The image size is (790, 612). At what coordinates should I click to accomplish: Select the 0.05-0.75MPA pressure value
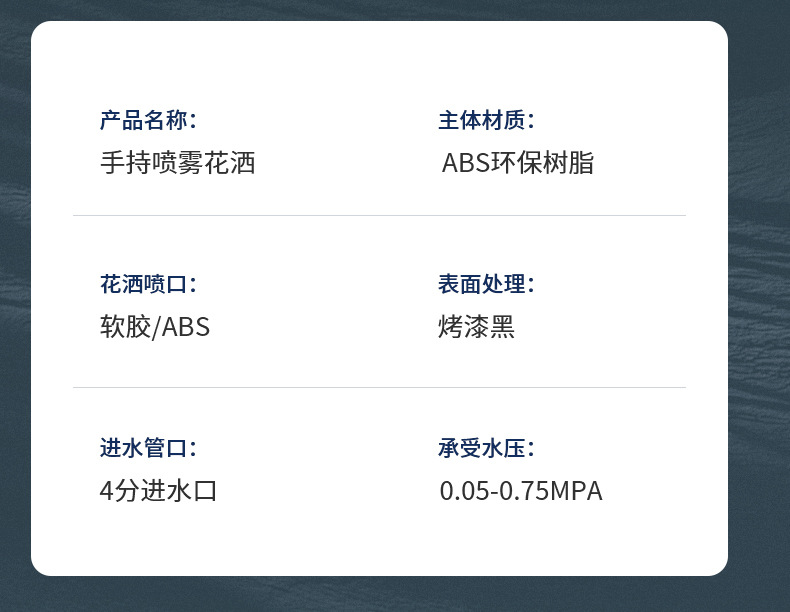coord(521,491)
